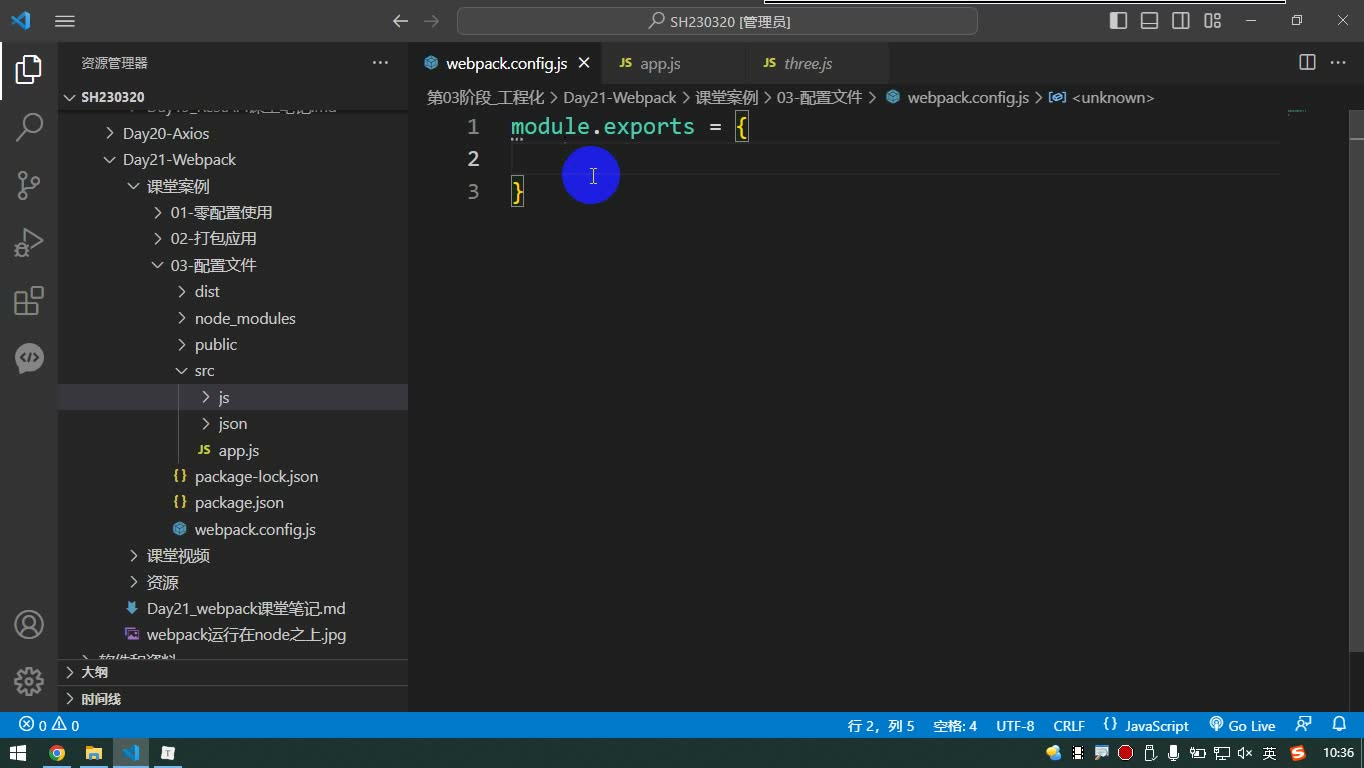The image size is (1364, 768).
Task: Click errors and warnings count in status bar
Action: (49, 725)
